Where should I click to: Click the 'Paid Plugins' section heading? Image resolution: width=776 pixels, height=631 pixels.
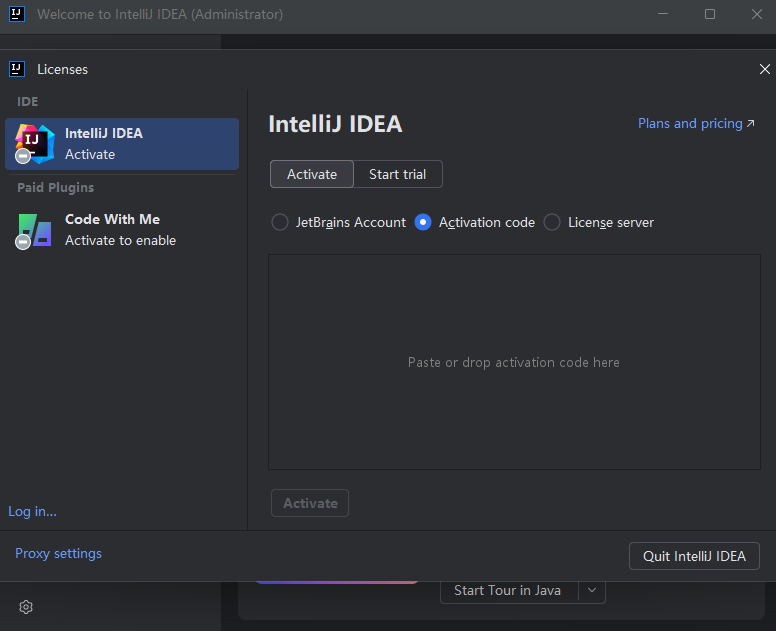(55, 188)
